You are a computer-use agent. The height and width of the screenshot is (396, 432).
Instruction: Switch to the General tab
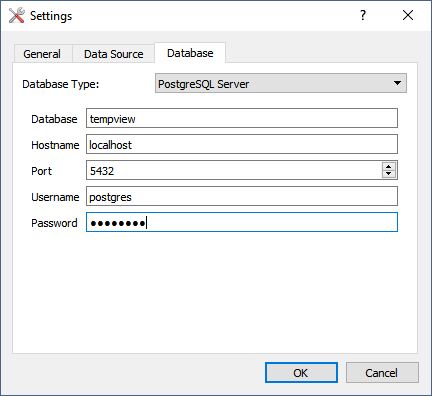(42, 54)
